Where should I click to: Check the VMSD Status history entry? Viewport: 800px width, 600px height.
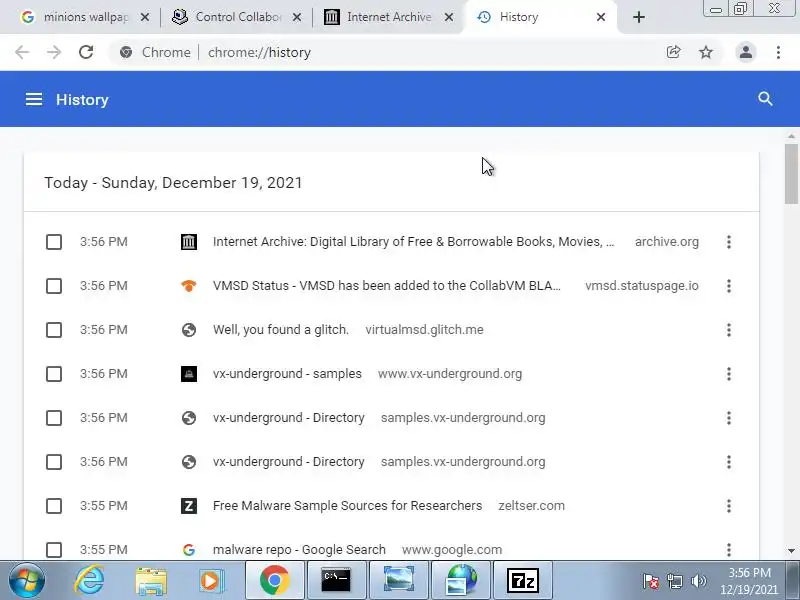coord(54,286)
